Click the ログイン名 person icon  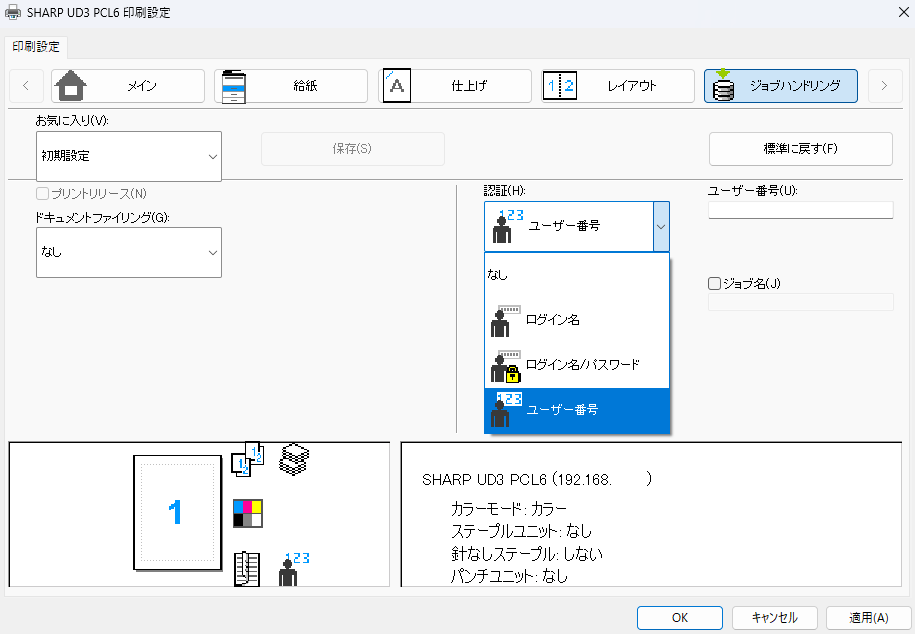505,321
